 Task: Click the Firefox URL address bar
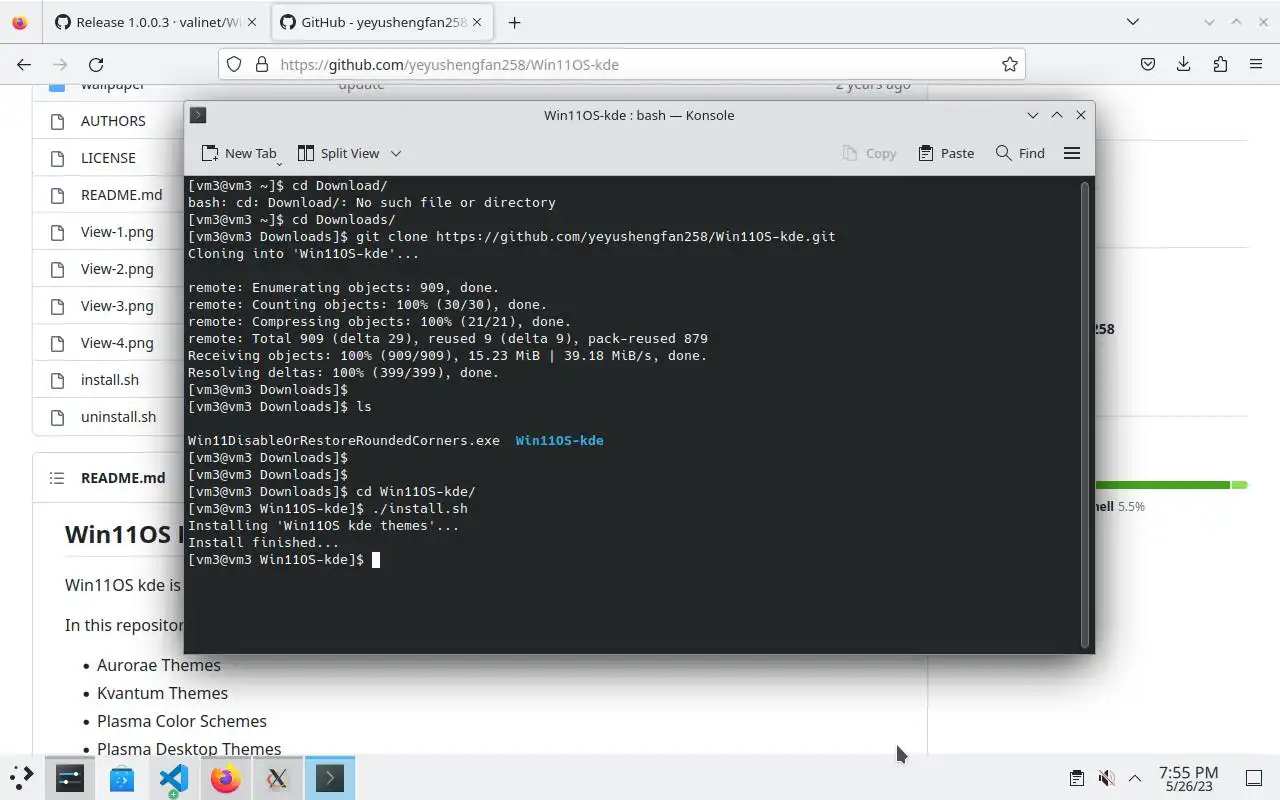(x=620, y=64)
